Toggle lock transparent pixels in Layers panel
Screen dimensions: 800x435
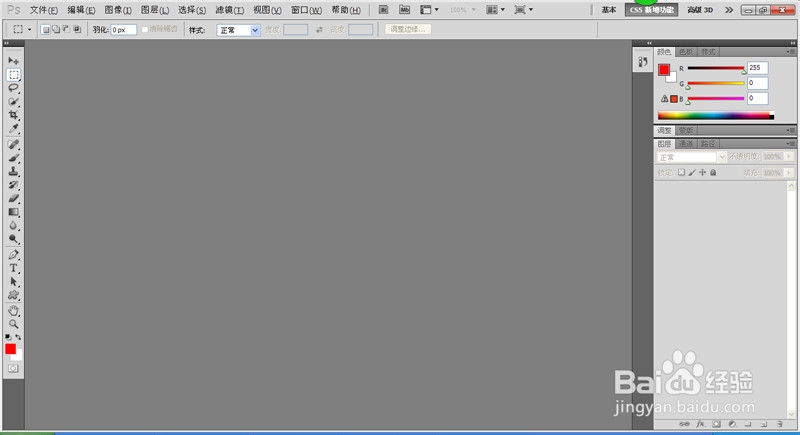point(681,172)
